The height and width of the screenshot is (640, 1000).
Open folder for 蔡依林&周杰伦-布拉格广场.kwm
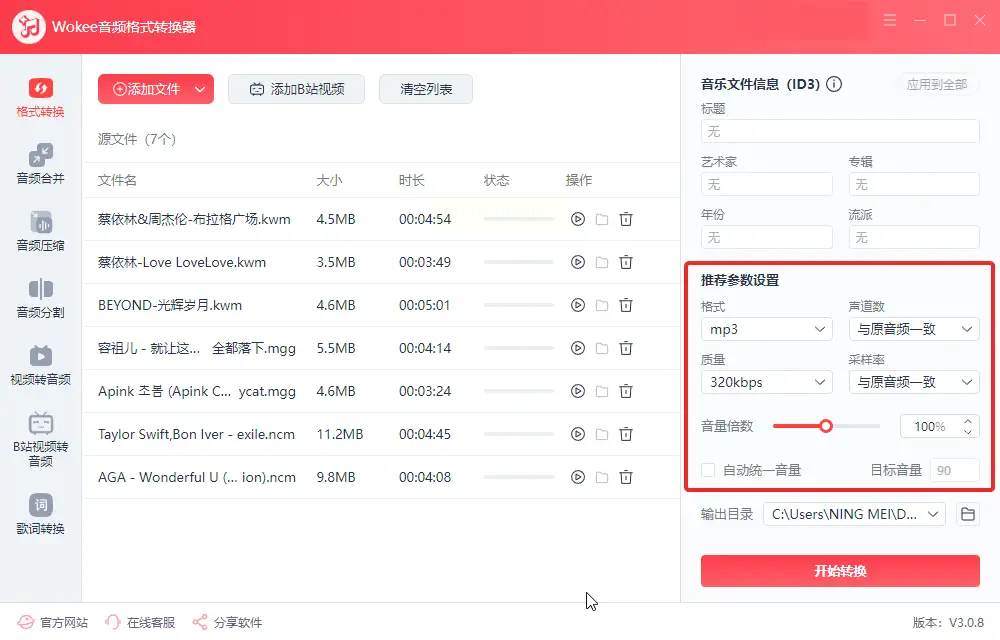tap(601, 219)
